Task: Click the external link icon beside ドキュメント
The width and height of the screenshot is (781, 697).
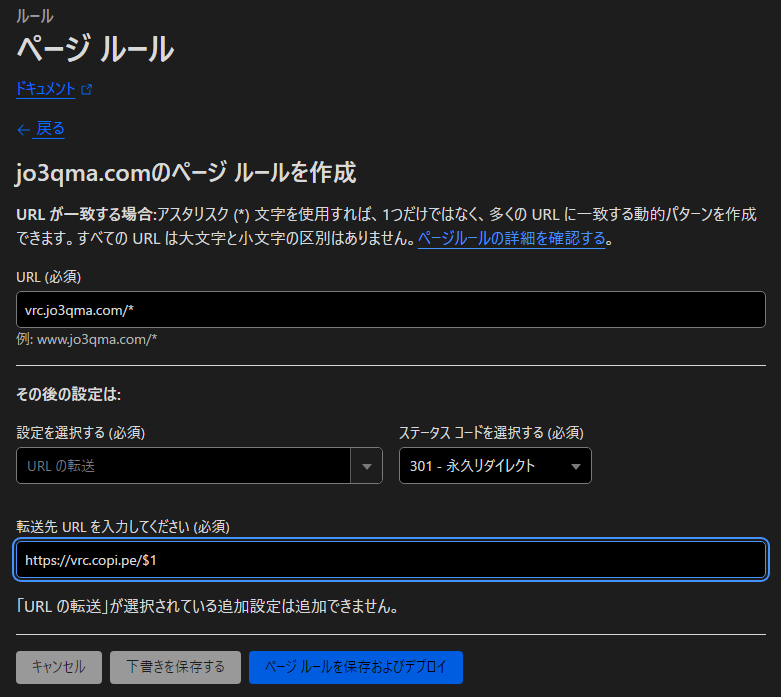Action: click(x=87, y=90)
